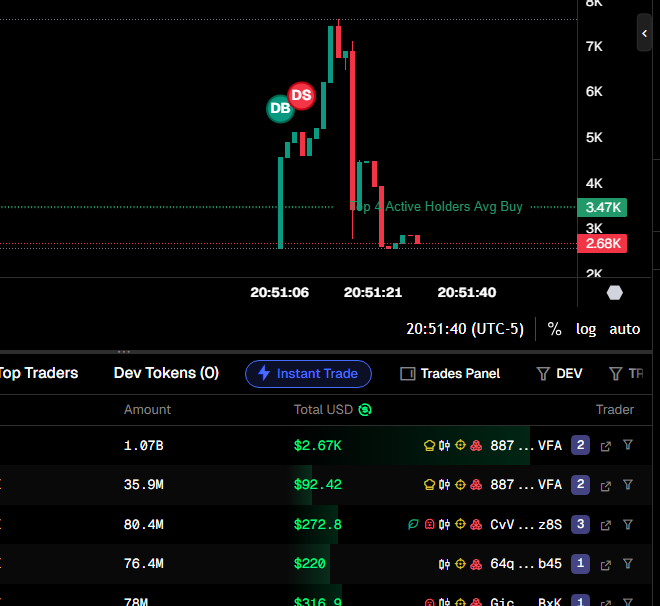Click the red cluster icon in the 64q...b45 row

[476, 564]
